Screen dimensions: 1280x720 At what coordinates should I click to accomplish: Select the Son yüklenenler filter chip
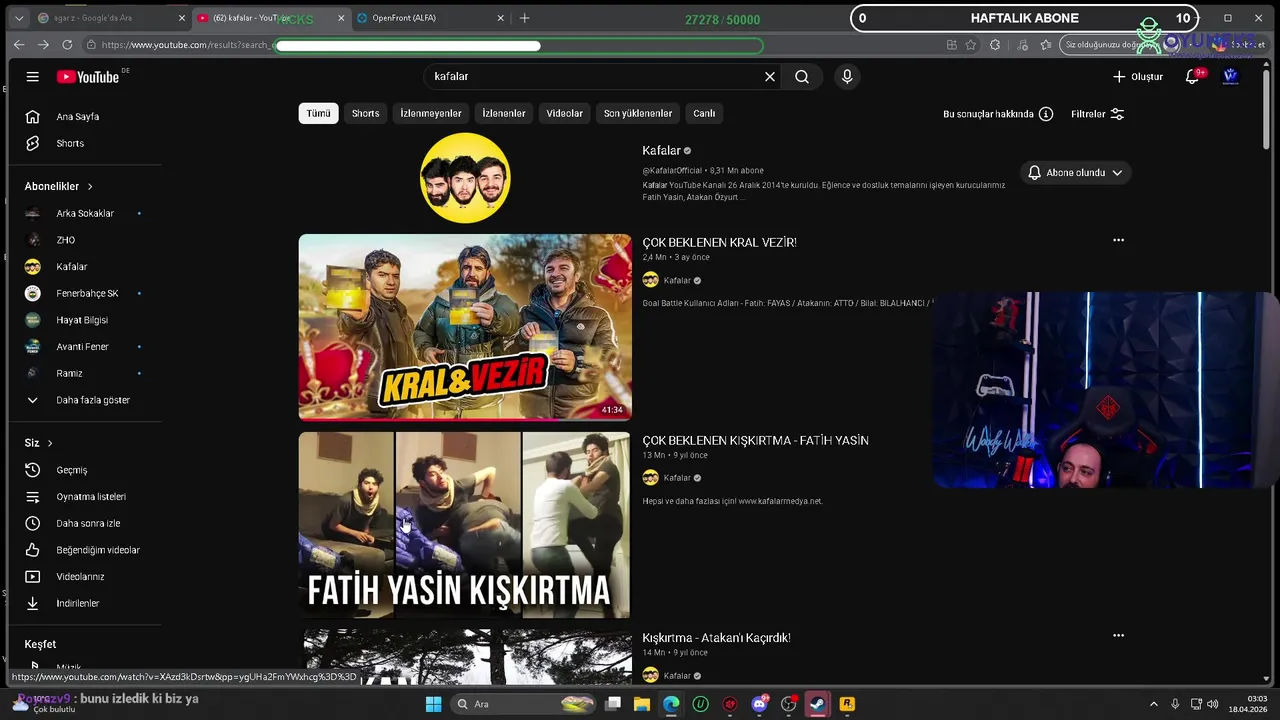point(638,113)
